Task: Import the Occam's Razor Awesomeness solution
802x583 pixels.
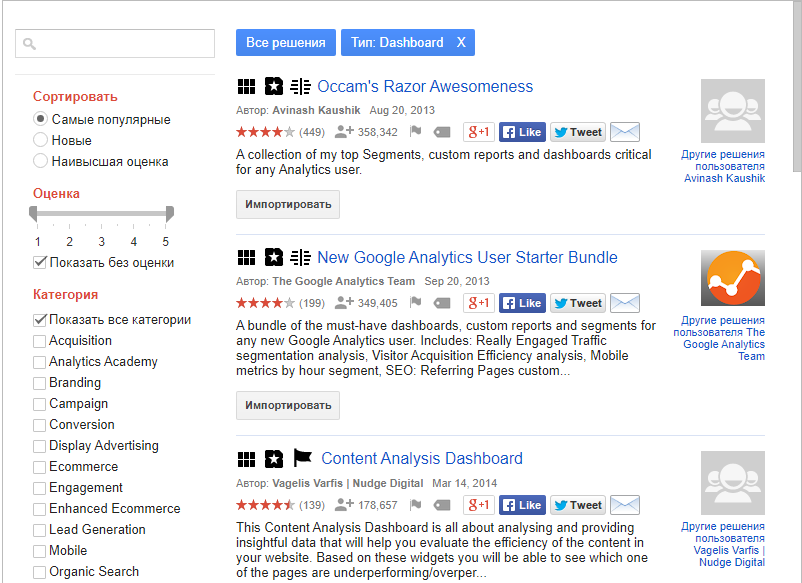Action: coord(287,205)
